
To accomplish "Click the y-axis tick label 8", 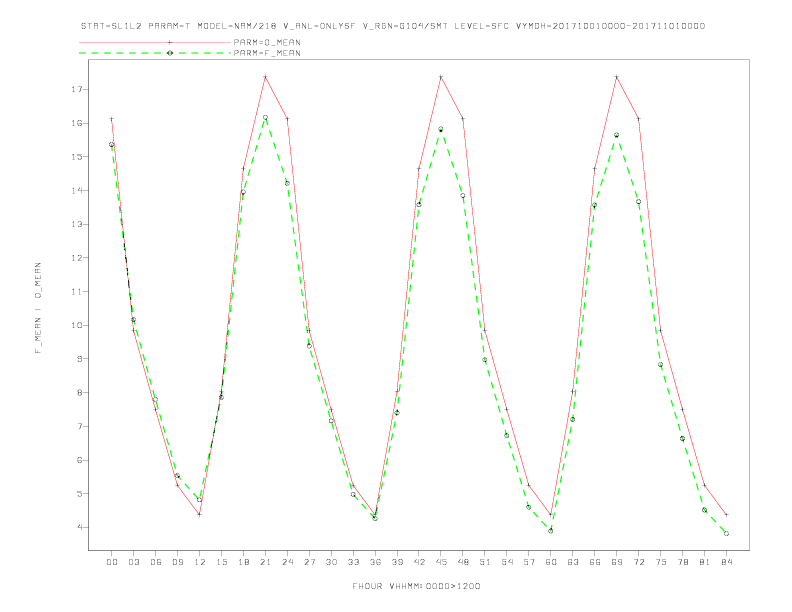I will [x=79, y=392].
